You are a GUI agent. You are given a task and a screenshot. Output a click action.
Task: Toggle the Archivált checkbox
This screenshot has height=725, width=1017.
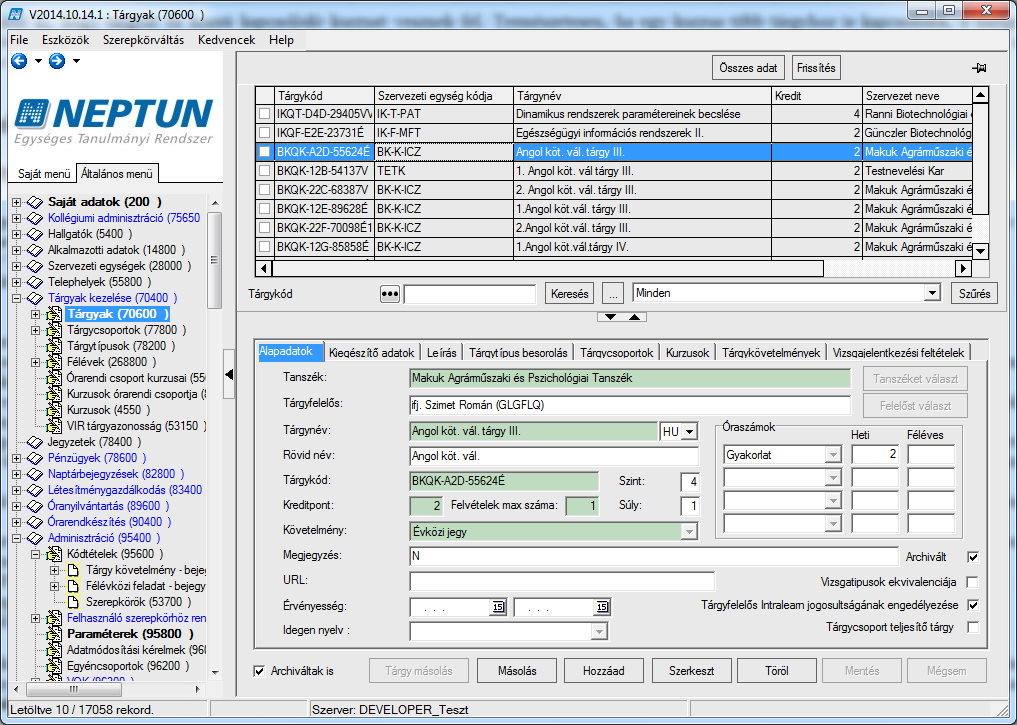pos(973,557)
